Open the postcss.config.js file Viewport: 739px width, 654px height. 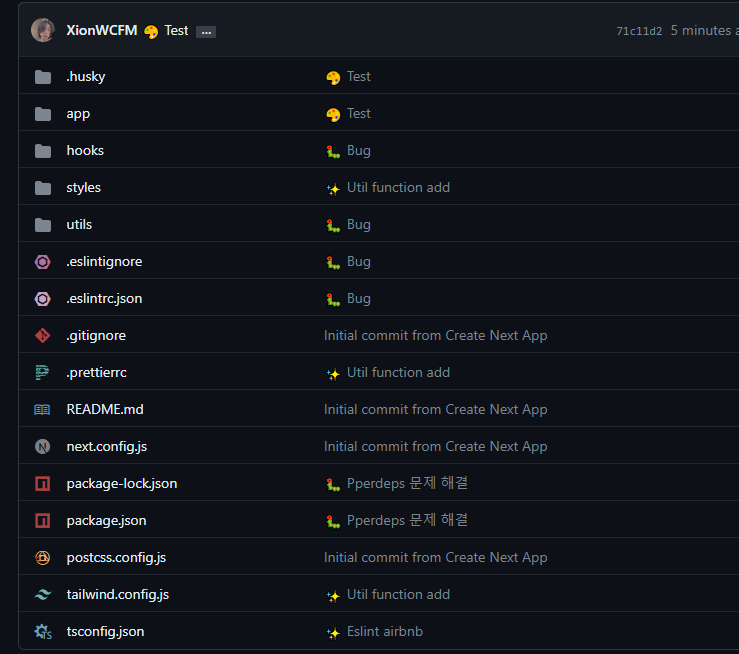point(116,558)
